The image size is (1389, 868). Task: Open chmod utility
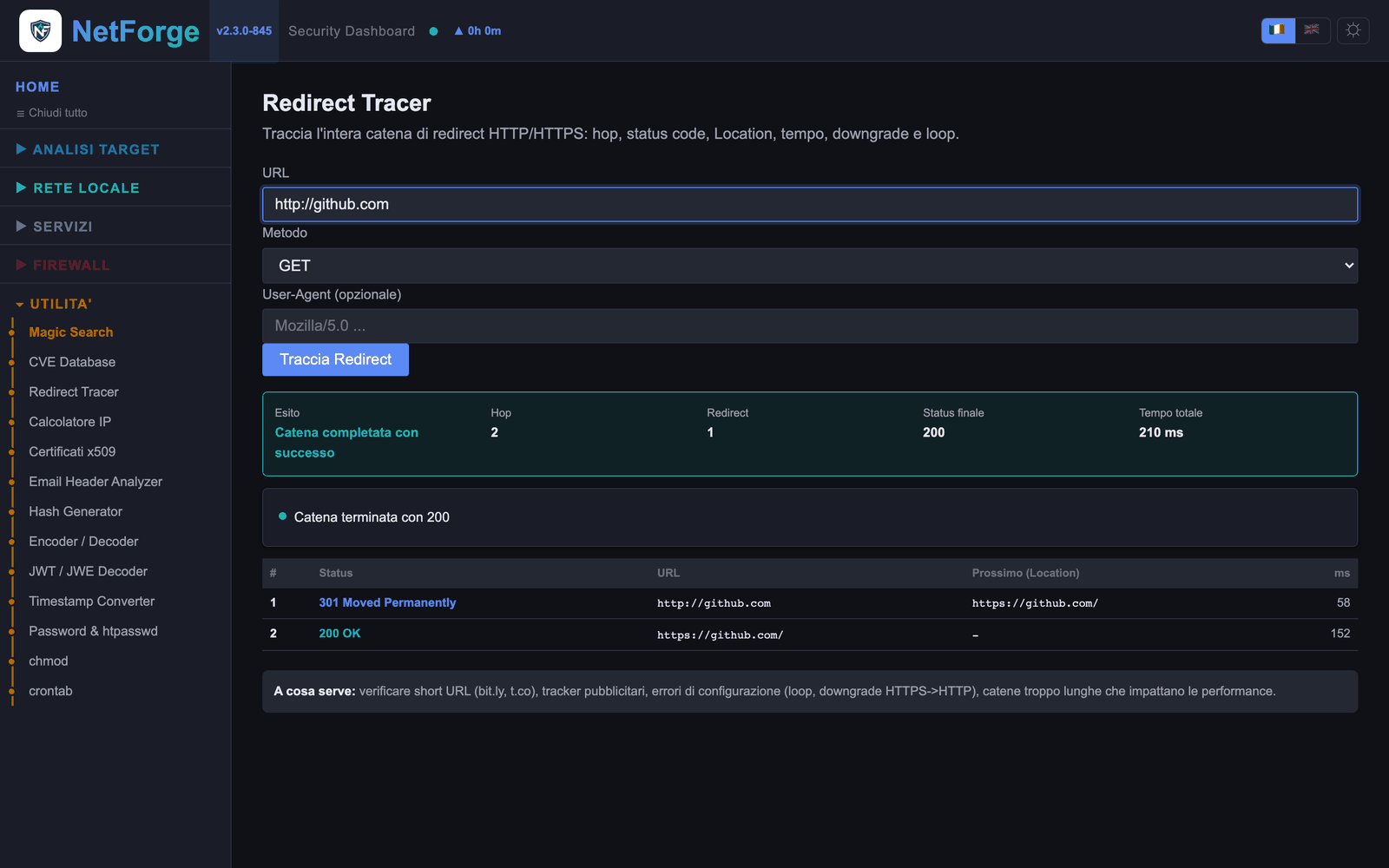(x=49, y=661)
